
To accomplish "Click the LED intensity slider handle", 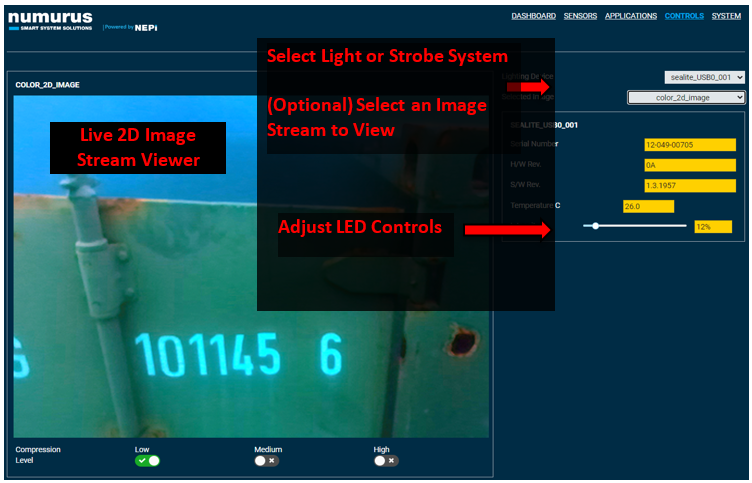I will click(595, 225).
